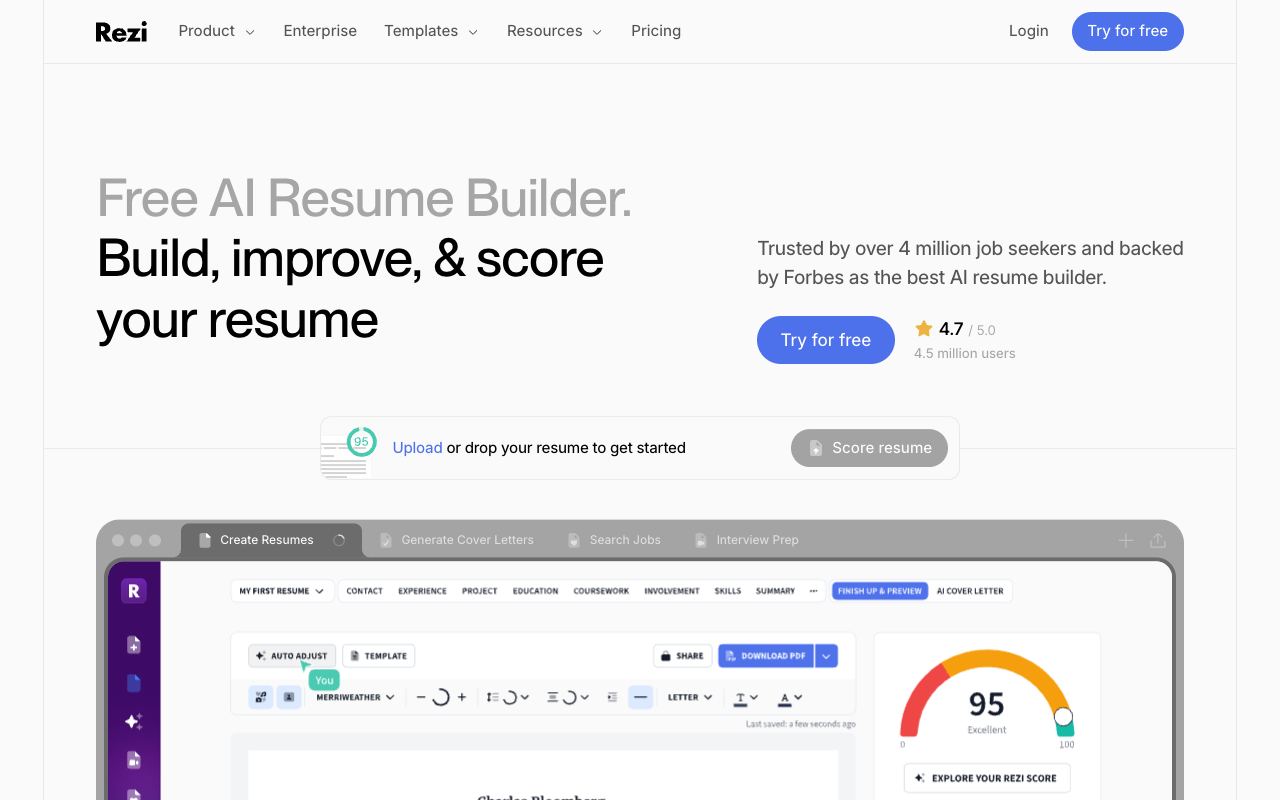This screenshot has height=800, width=1280.
Task: Select the Project section tab
Action: click(480, 591)
